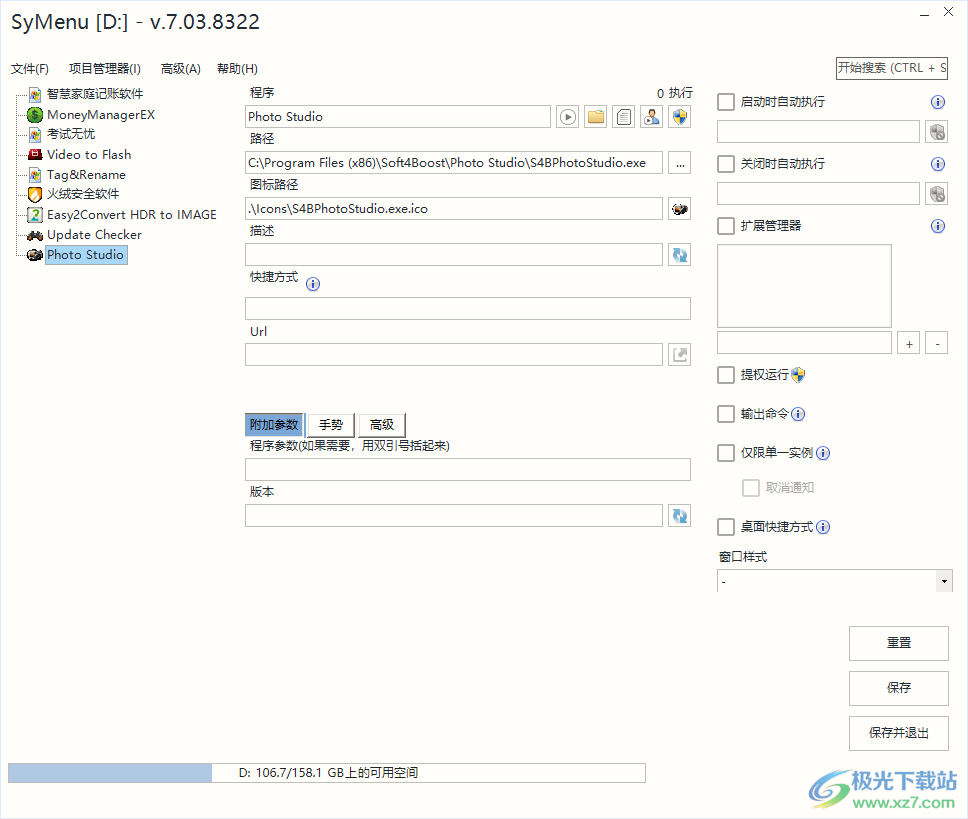
Task: Select 考试无忧 in the tree
Action: click(71, 134)
